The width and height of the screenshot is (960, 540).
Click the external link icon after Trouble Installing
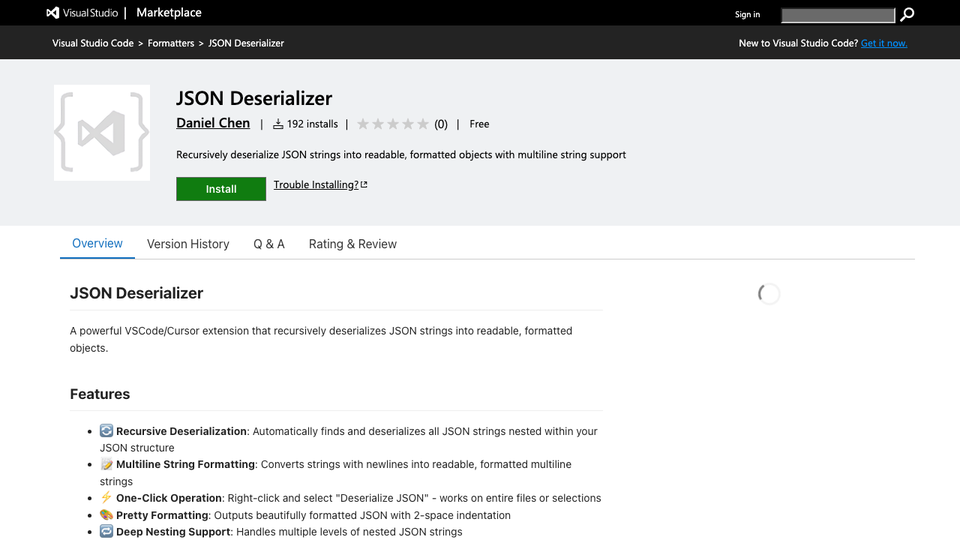point(364,184)
